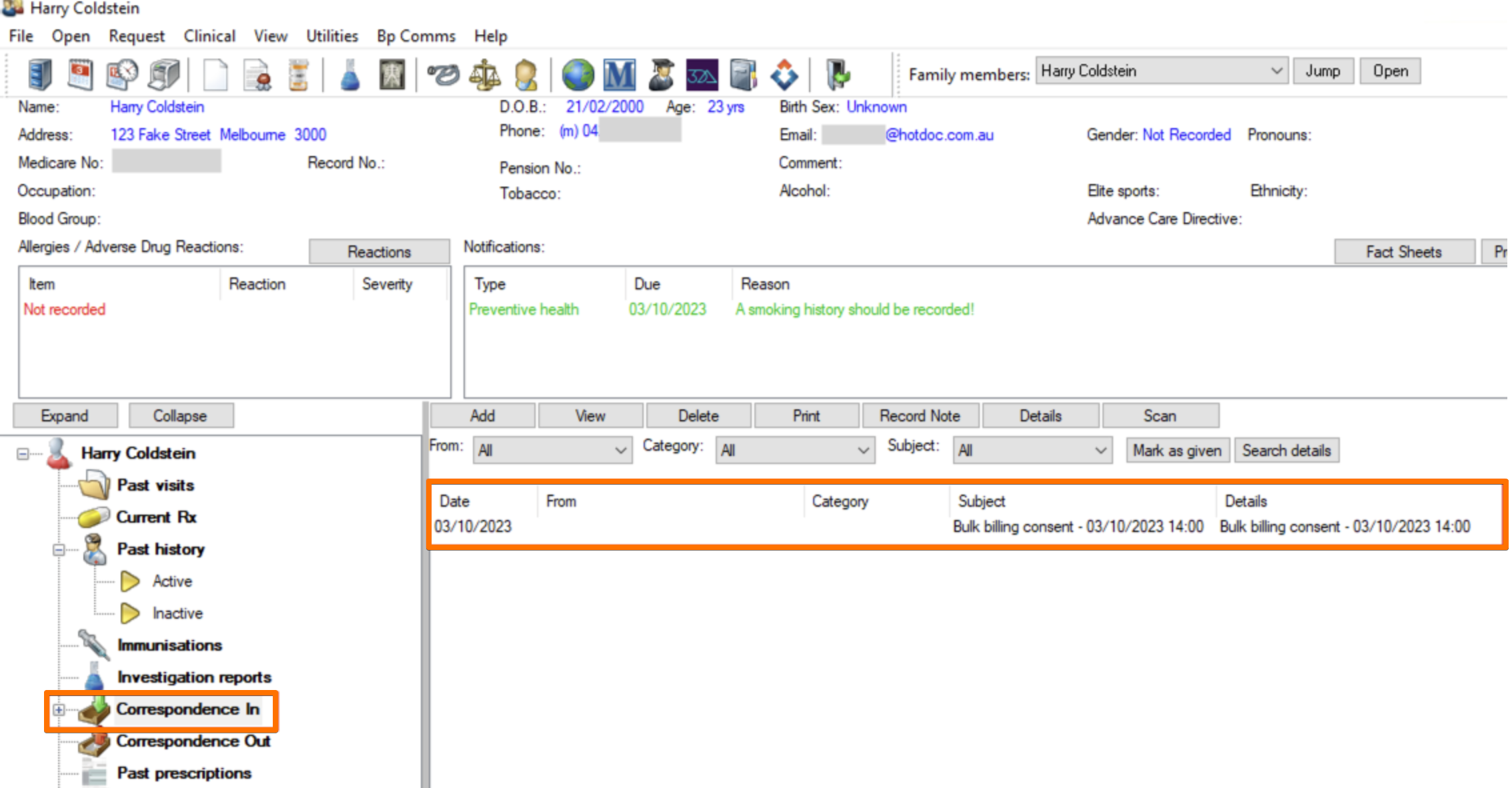Open the Request menu
Viewport: 1512px width, 788px height.
tap(137, 36)
